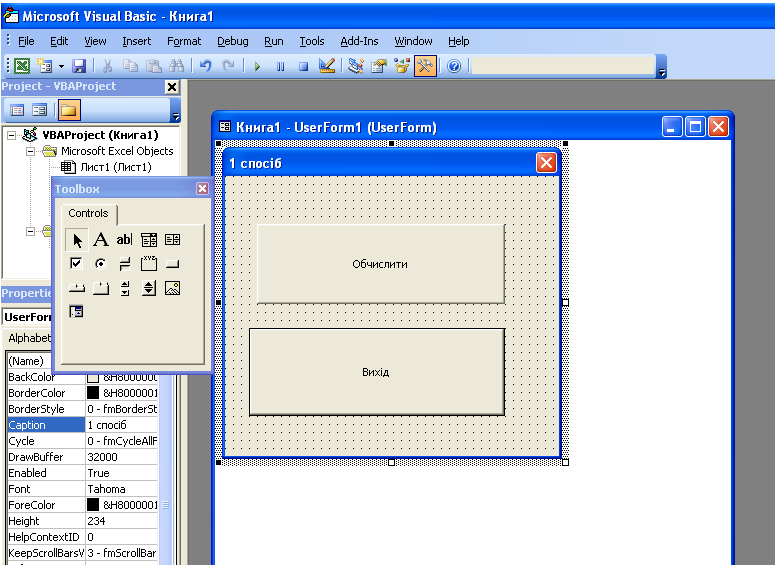775x565 pixels.
Task: Select the ToggleButton tool in Toolbox
Action: tap(125, 264)
